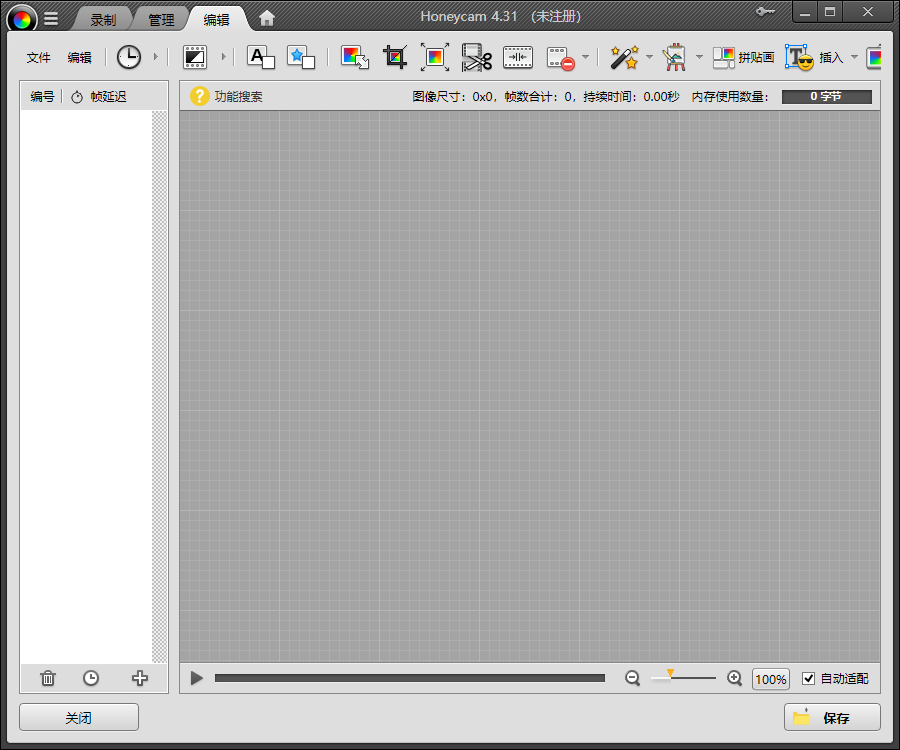Select the resize image icon
Image resolution: width=900 pixels, height=750 pixels.
tap(435, 57)
